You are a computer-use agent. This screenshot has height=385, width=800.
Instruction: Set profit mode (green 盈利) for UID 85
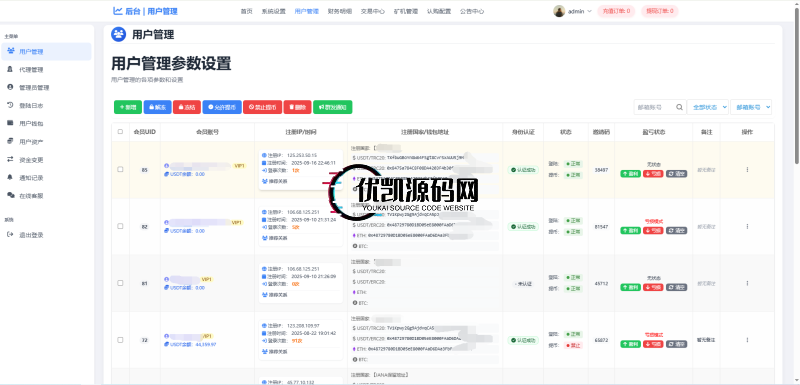pyautogui.click(x=631, y=173)
